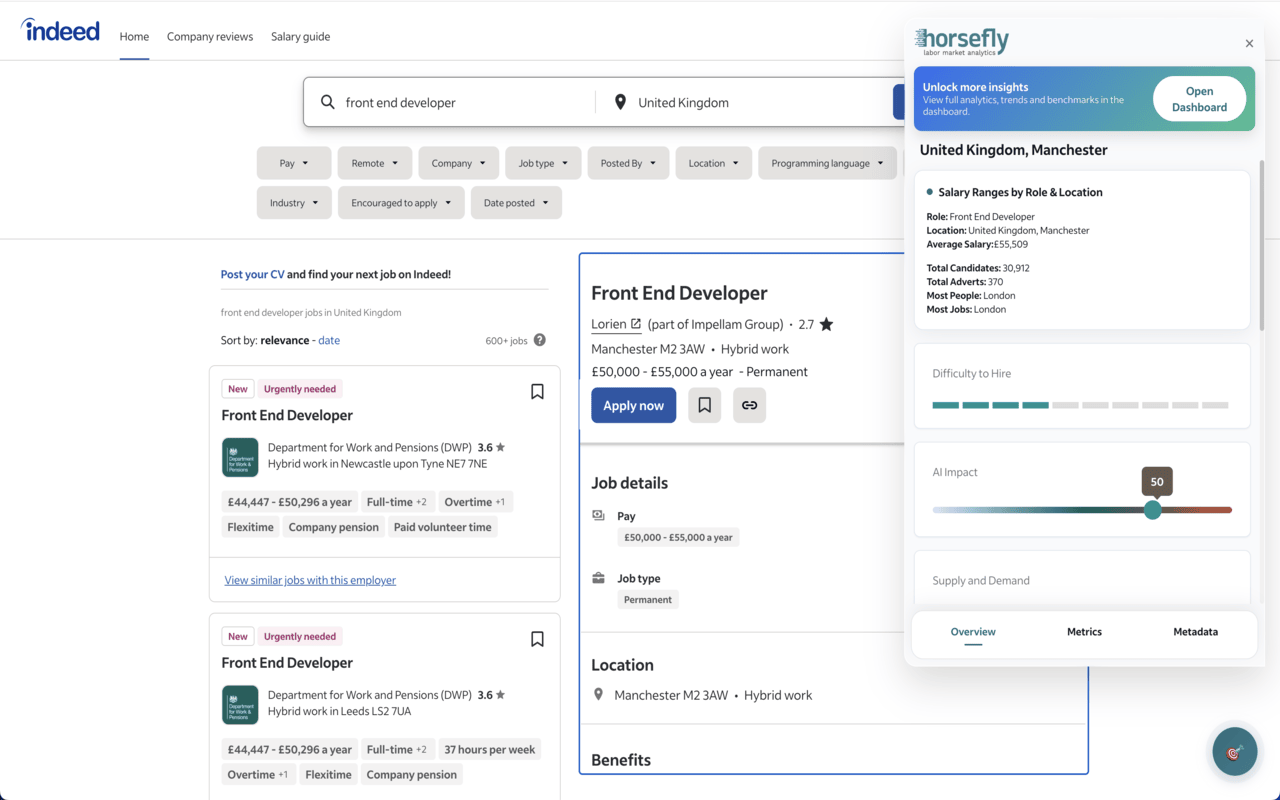Open the Newcastle Front End Developer job title
This screenshot has width=1280, height=800.
point(287,415)
